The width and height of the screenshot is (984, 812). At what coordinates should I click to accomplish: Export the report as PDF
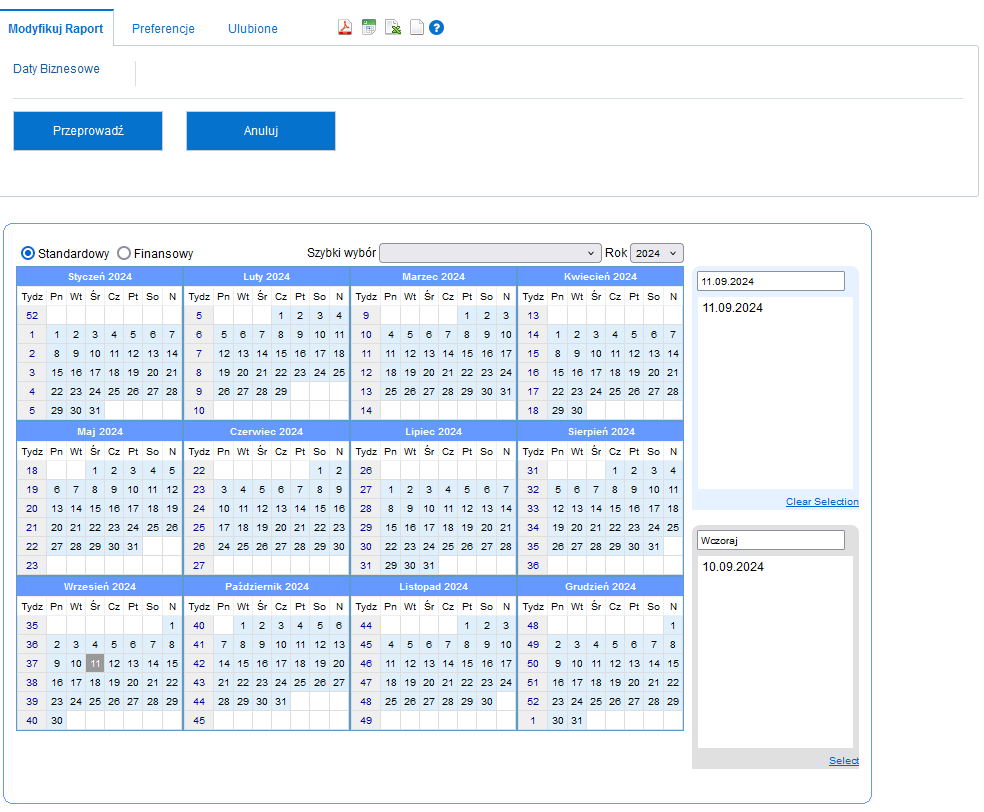345,28
